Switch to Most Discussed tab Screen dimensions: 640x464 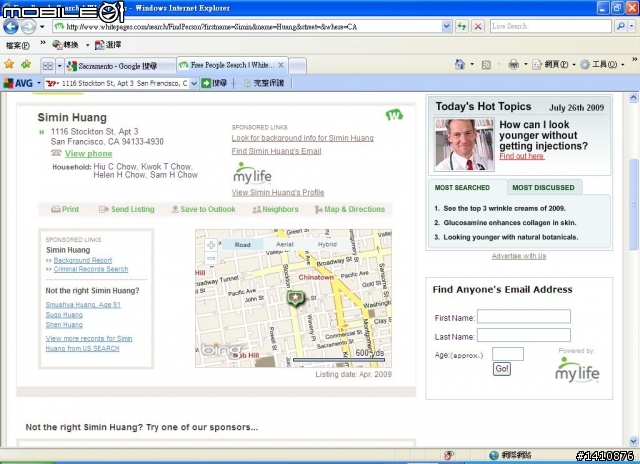[543, 188]
